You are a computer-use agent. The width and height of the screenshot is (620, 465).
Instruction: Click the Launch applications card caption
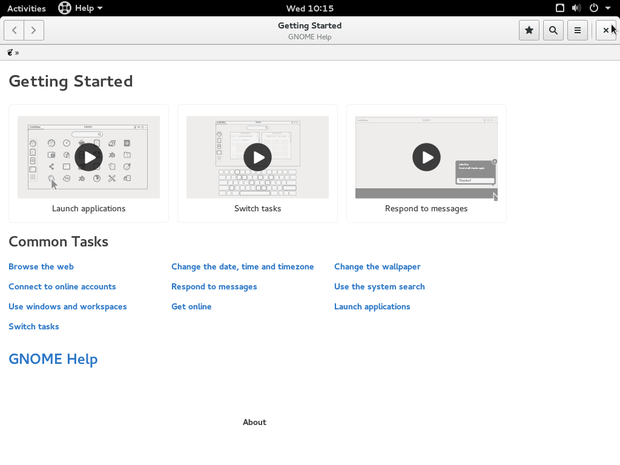[89, 209]
